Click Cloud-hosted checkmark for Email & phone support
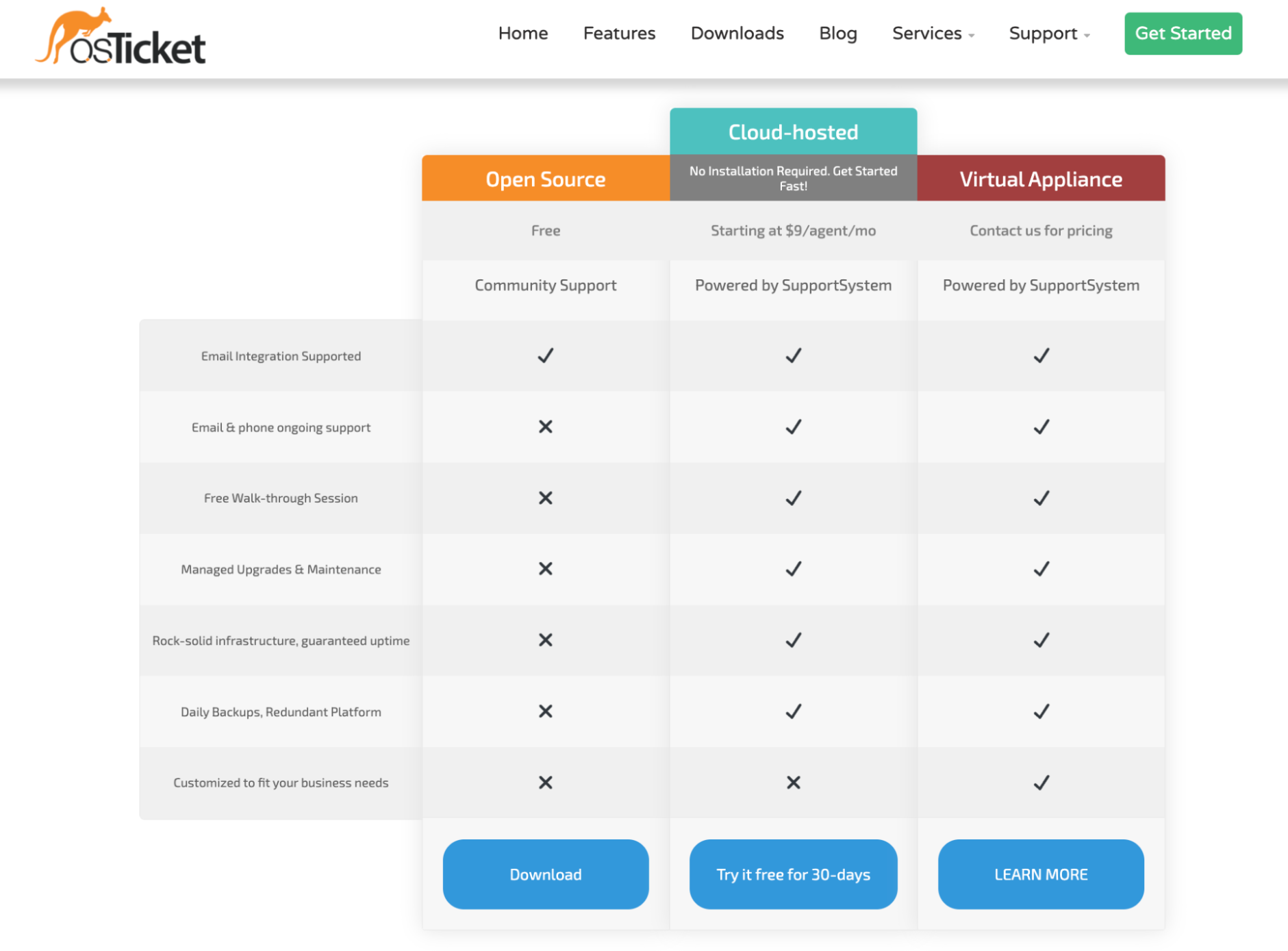This screenshot has height=951, width=1288. (794, 427)
